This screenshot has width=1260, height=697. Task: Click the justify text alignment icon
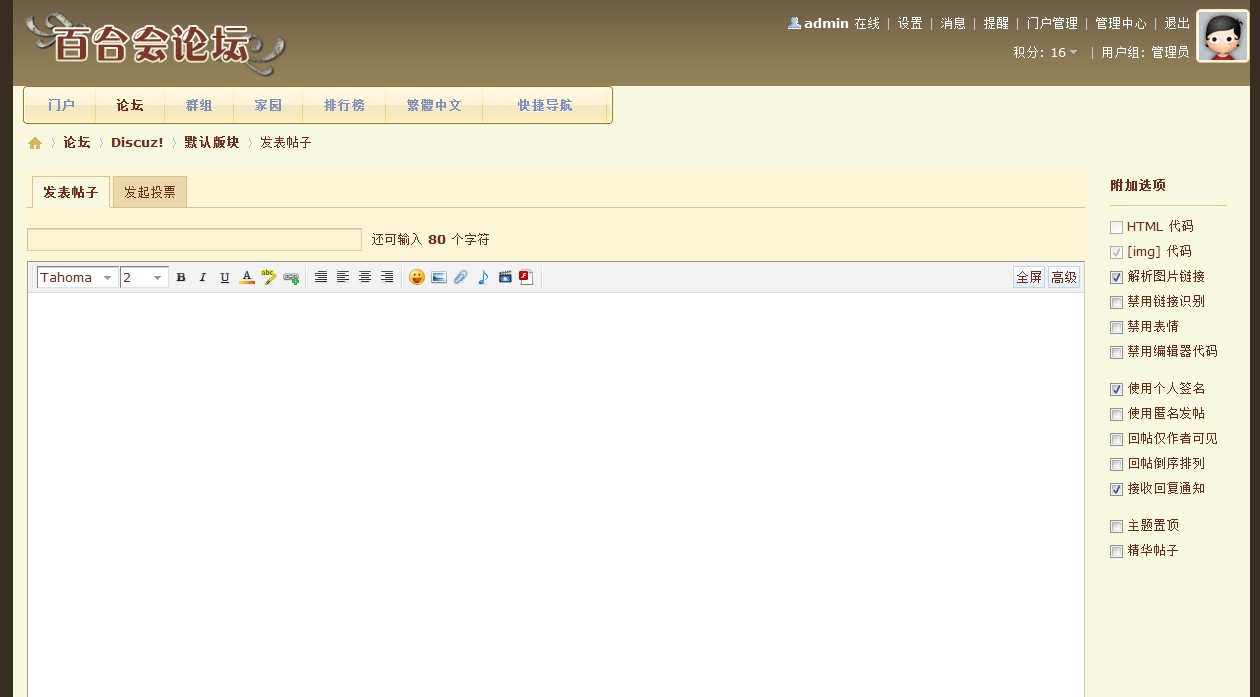click(321, 277)
